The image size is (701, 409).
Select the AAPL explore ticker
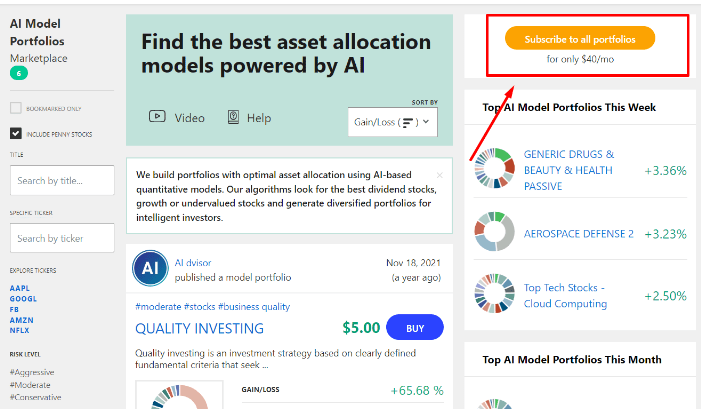click(20, 288)
